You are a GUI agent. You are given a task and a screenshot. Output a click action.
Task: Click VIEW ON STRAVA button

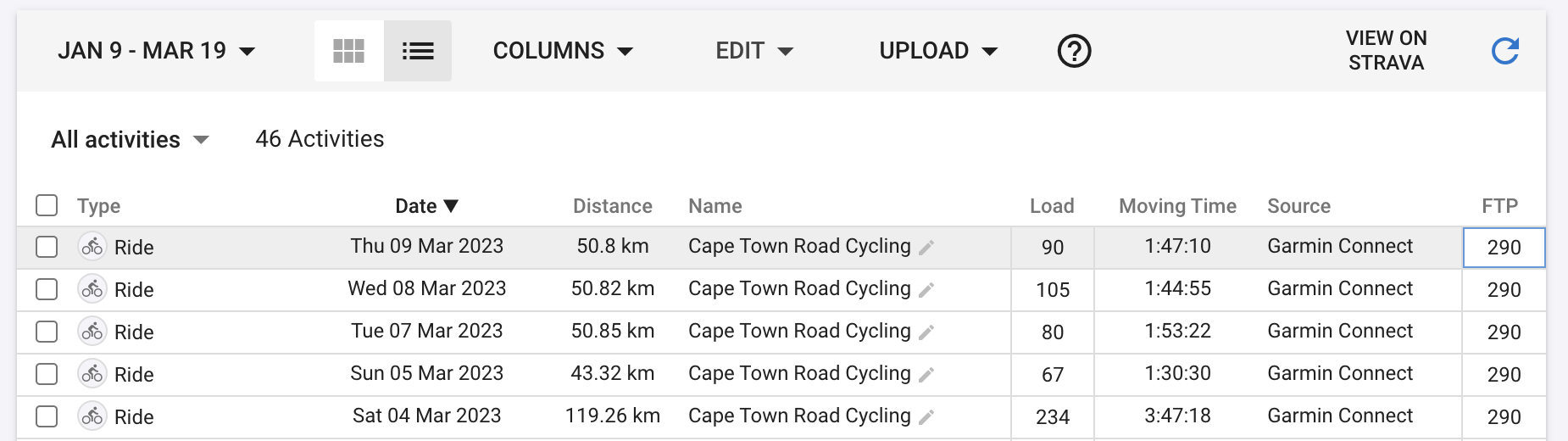click(1386, 51)
